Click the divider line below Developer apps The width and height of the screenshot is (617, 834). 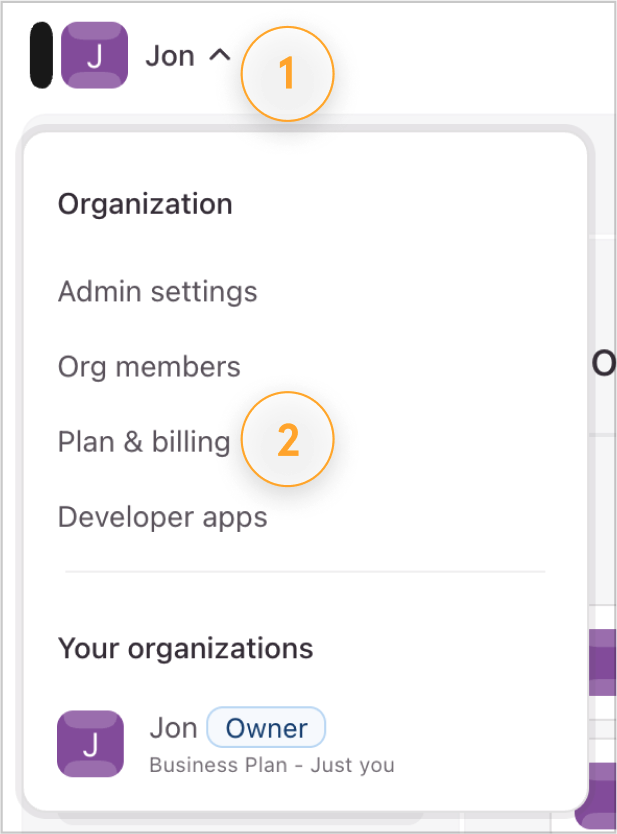pos(305,572)
